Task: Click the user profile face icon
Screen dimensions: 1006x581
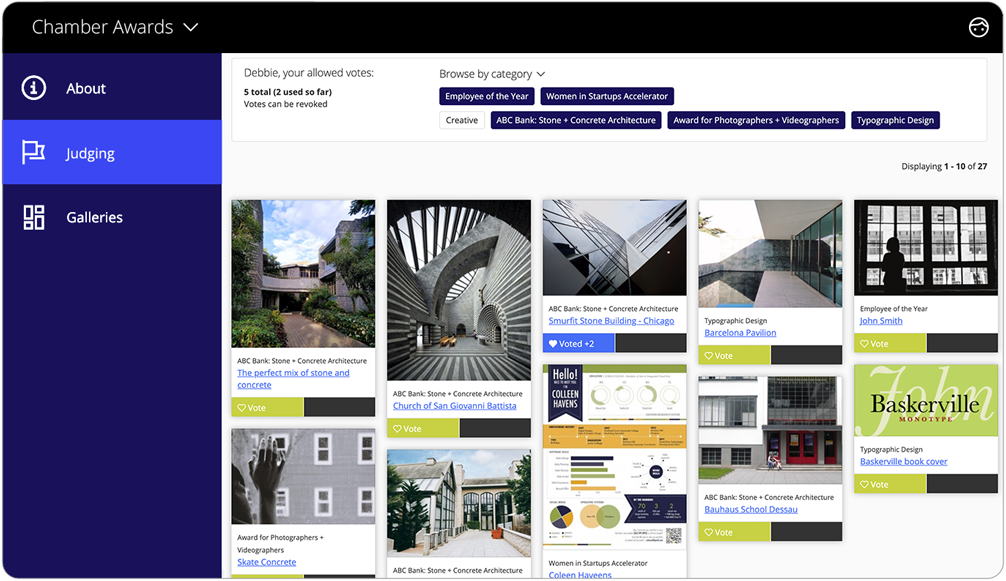Action: pyautogui.click(x=978, y=28)
